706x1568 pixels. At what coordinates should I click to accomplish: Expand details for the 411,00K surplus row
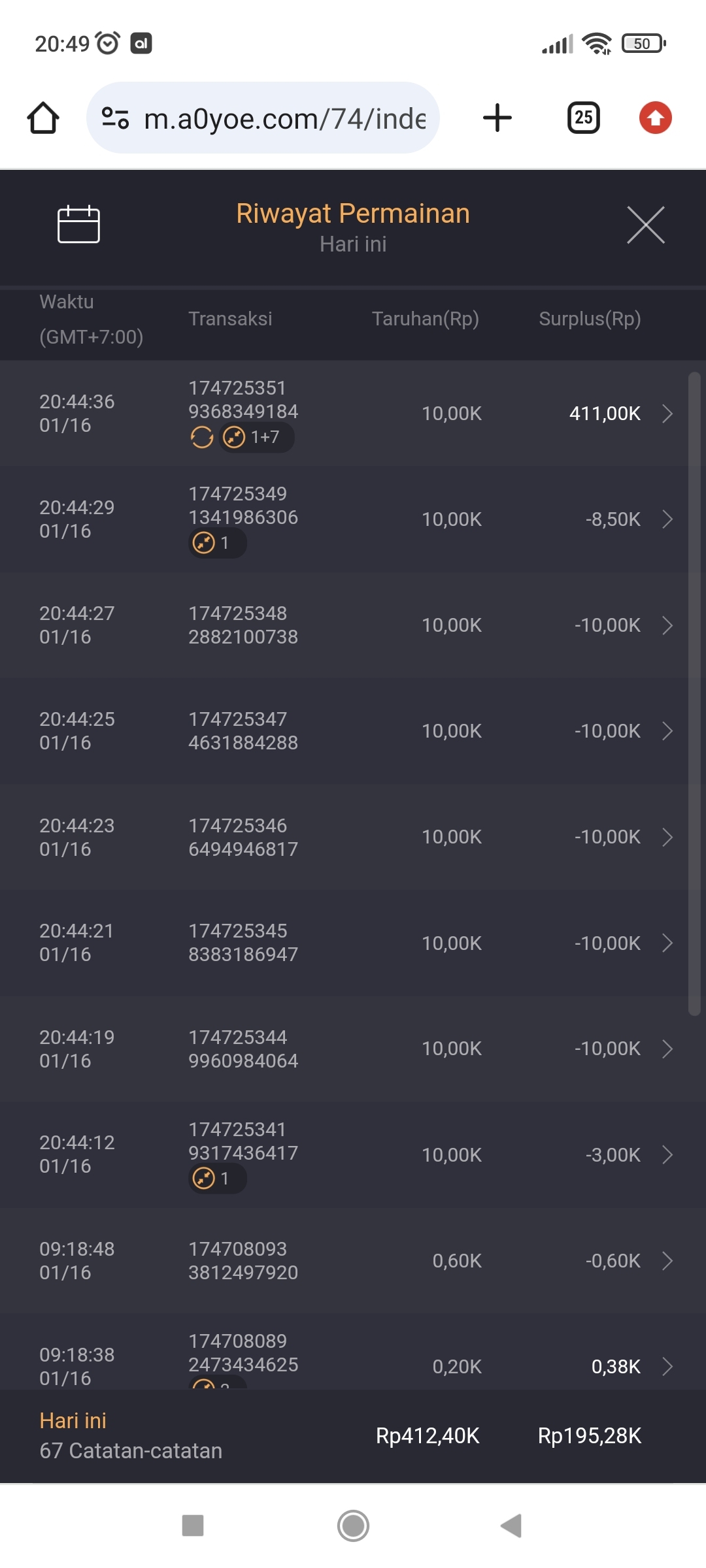667,414
